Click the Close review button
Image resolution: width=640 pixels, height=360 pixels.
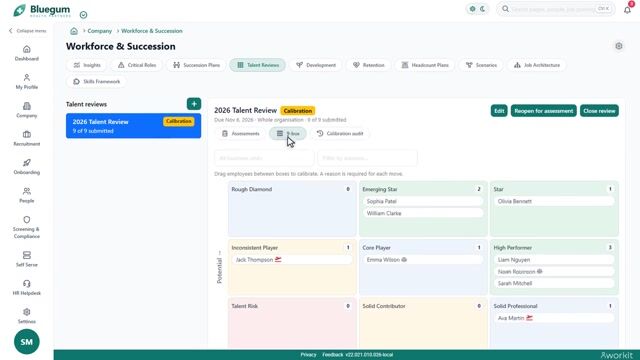click(x=599, y=111)
